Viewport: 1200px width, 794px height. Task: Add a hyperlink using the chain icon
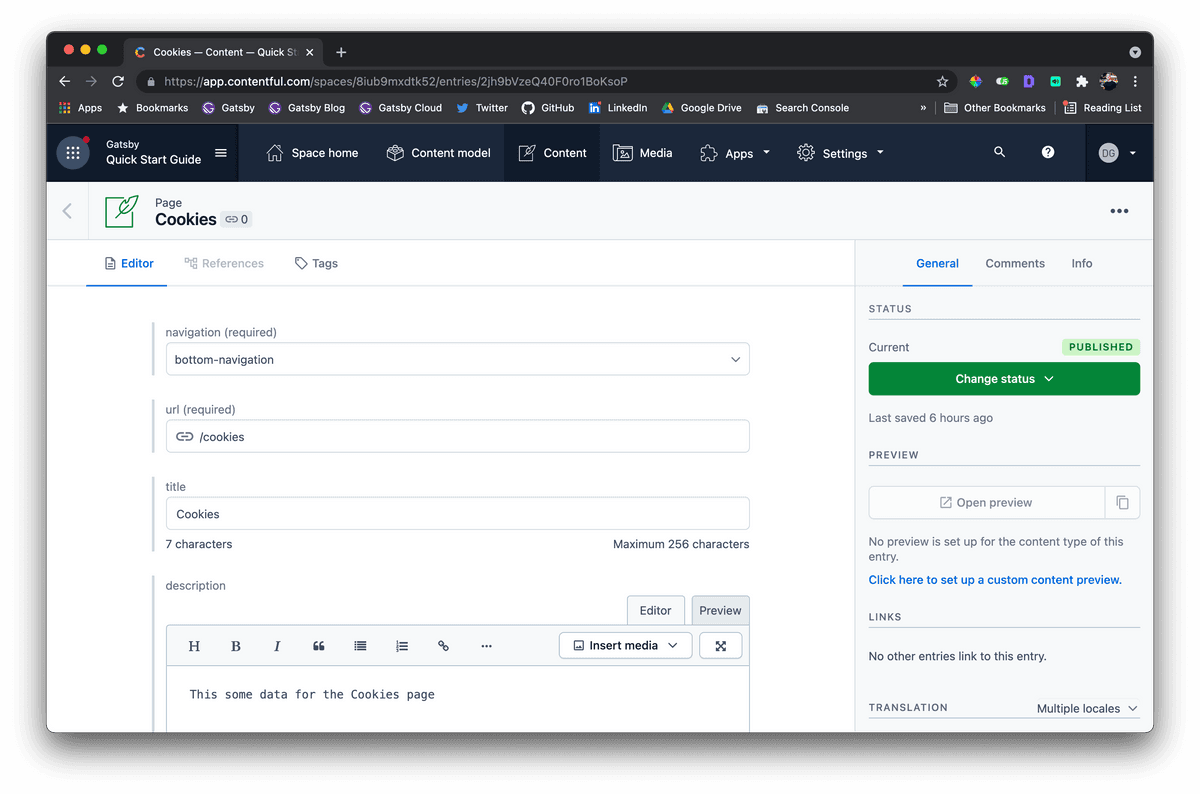443,645
